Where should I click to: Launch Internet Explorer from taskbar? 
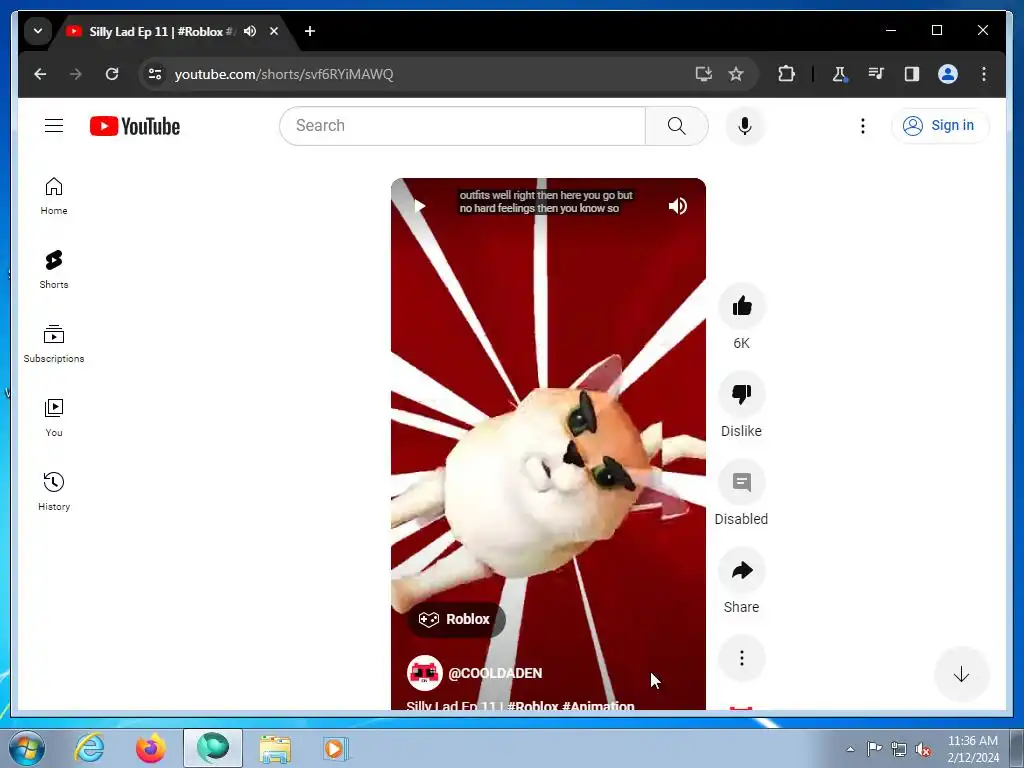click(x=89, y=748)
